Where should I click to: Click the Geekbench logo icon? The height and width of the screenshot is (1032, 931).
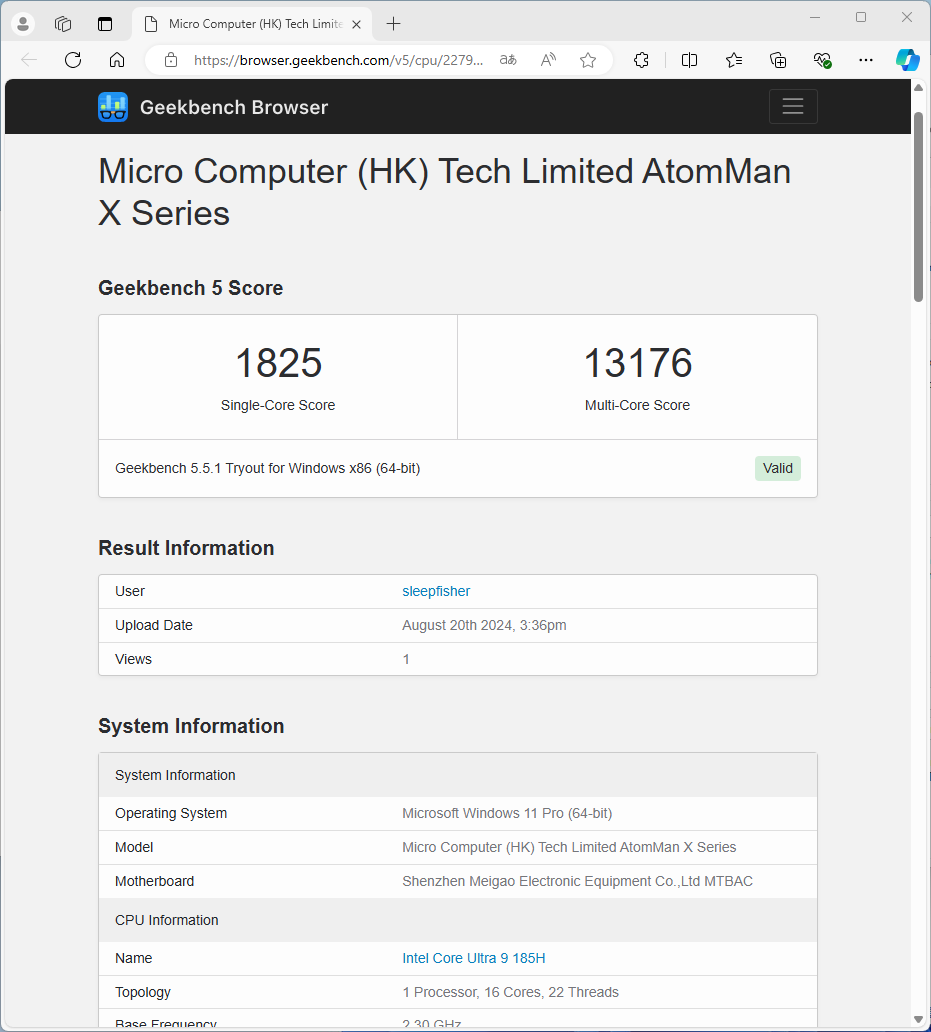[x=113, y=107]
